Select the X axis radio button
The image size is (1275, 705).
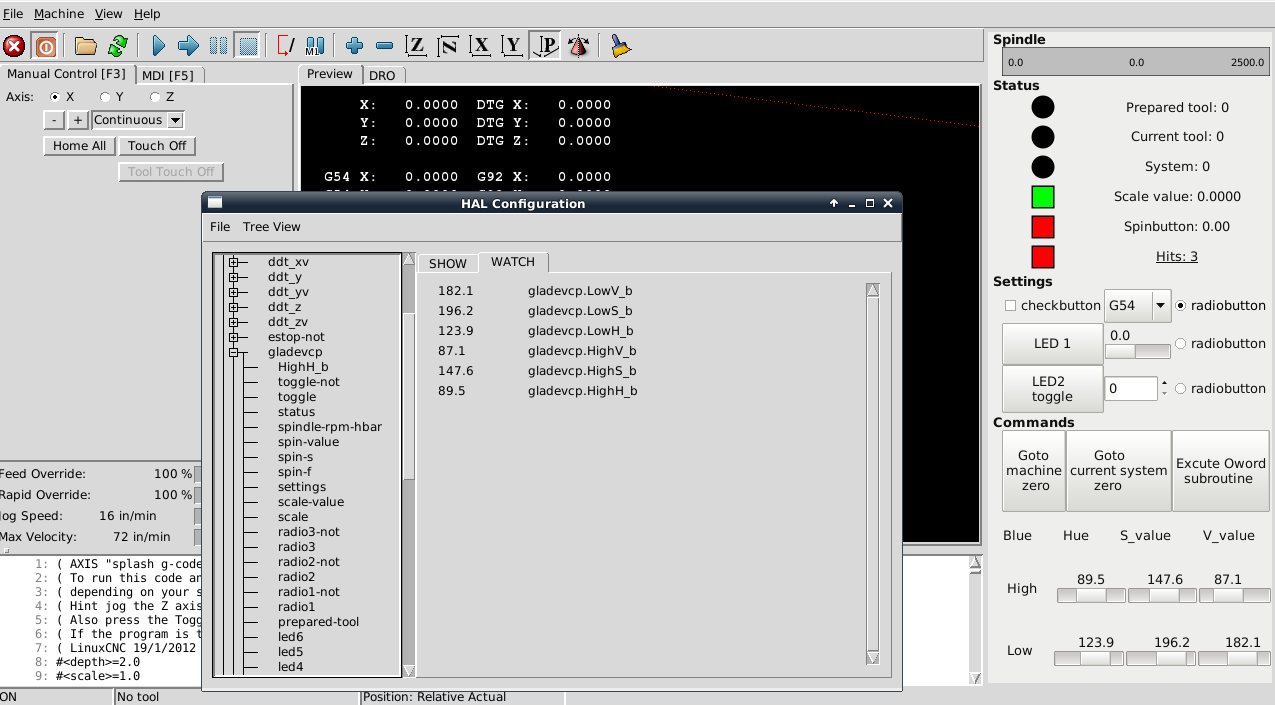[55, 97]
